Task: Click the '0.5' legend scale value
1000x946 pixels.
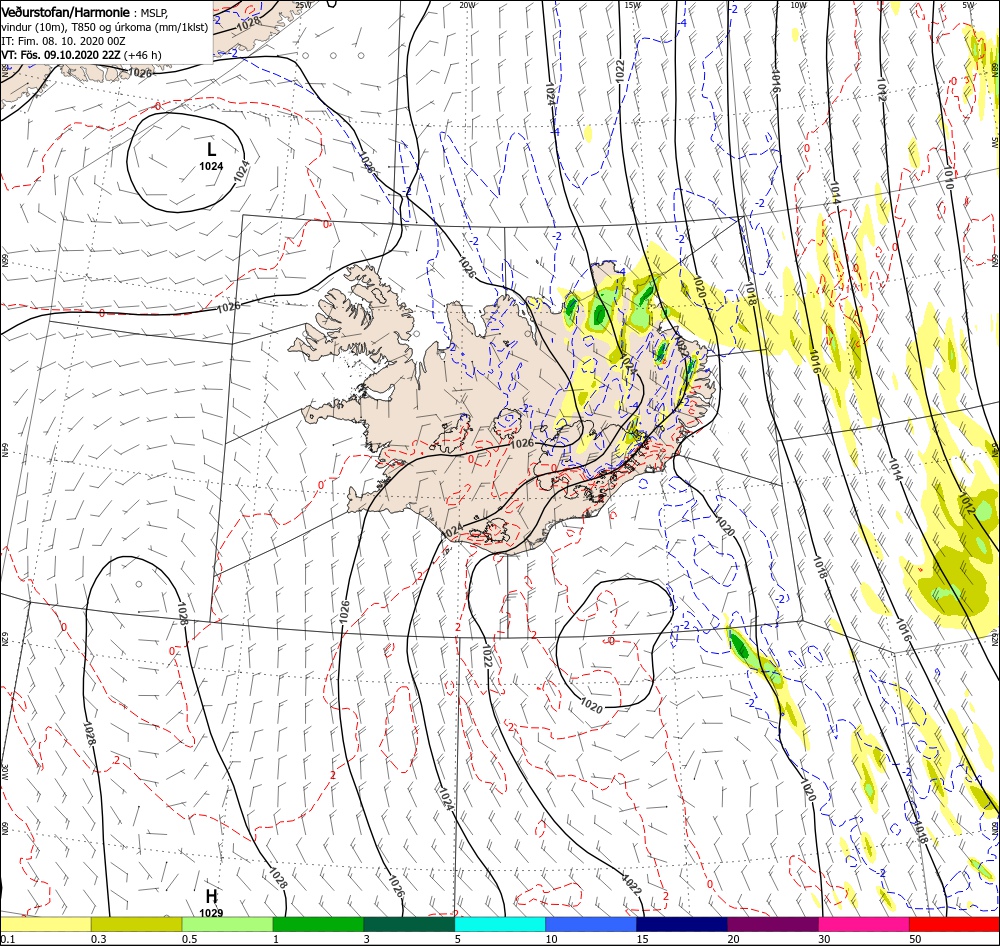Action: [189, 939]
